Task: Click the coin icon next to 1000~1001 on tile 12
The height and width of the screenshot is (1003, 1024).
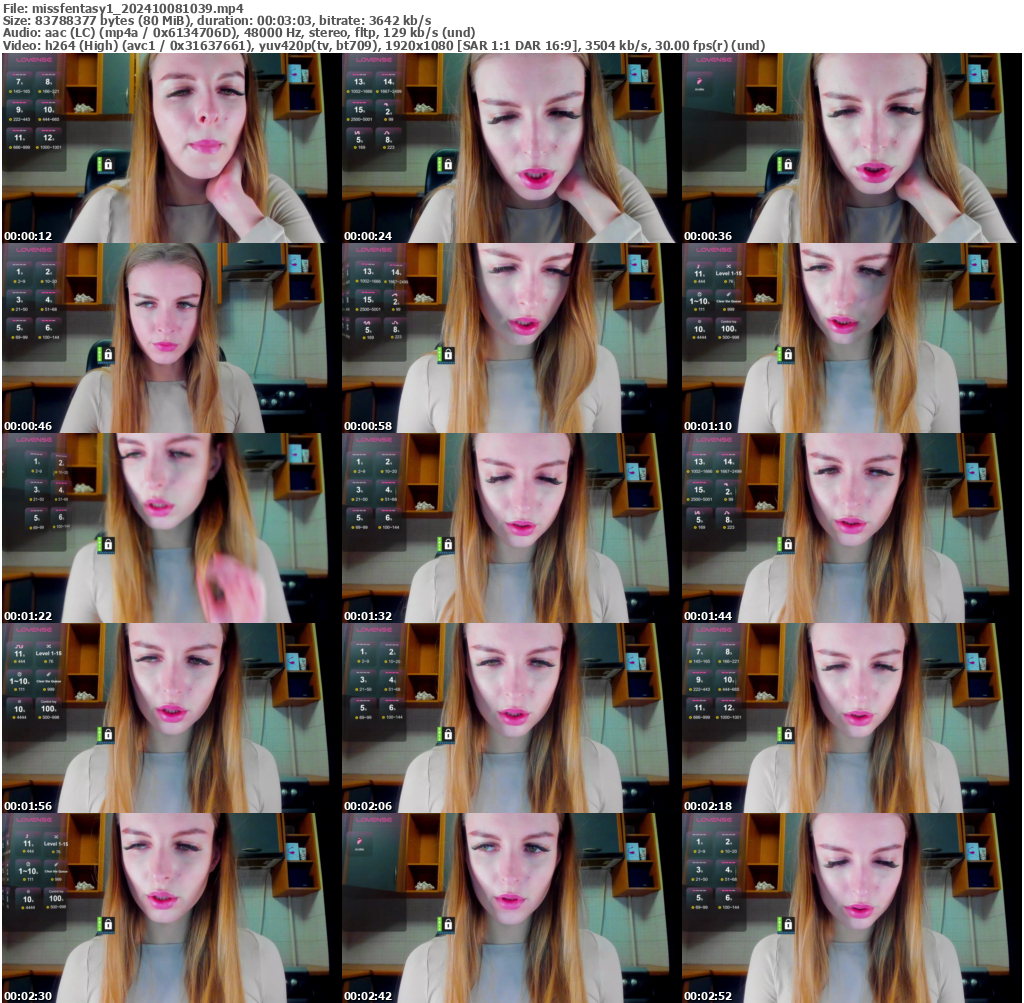Action: pos(37,147)
